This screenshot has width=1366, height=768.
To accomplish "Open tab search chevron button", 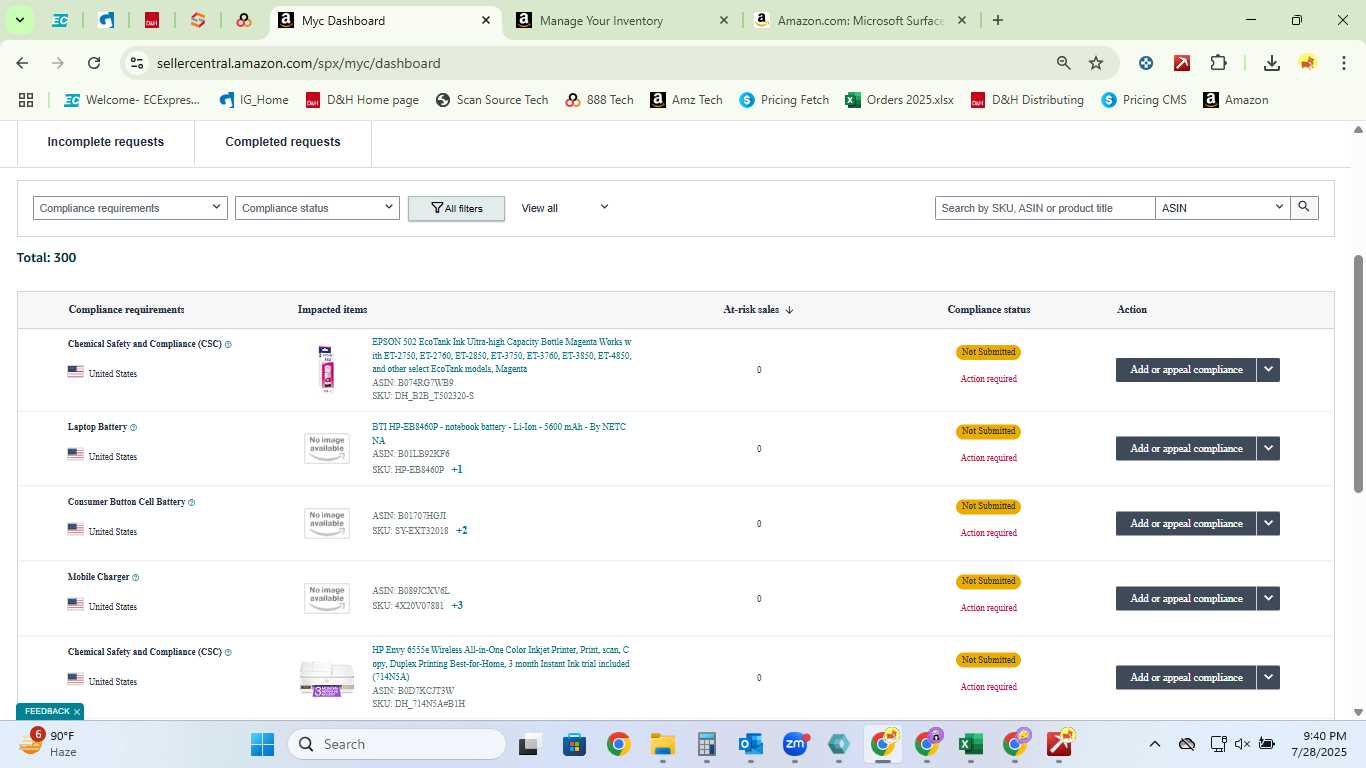I will pos(19,20).
